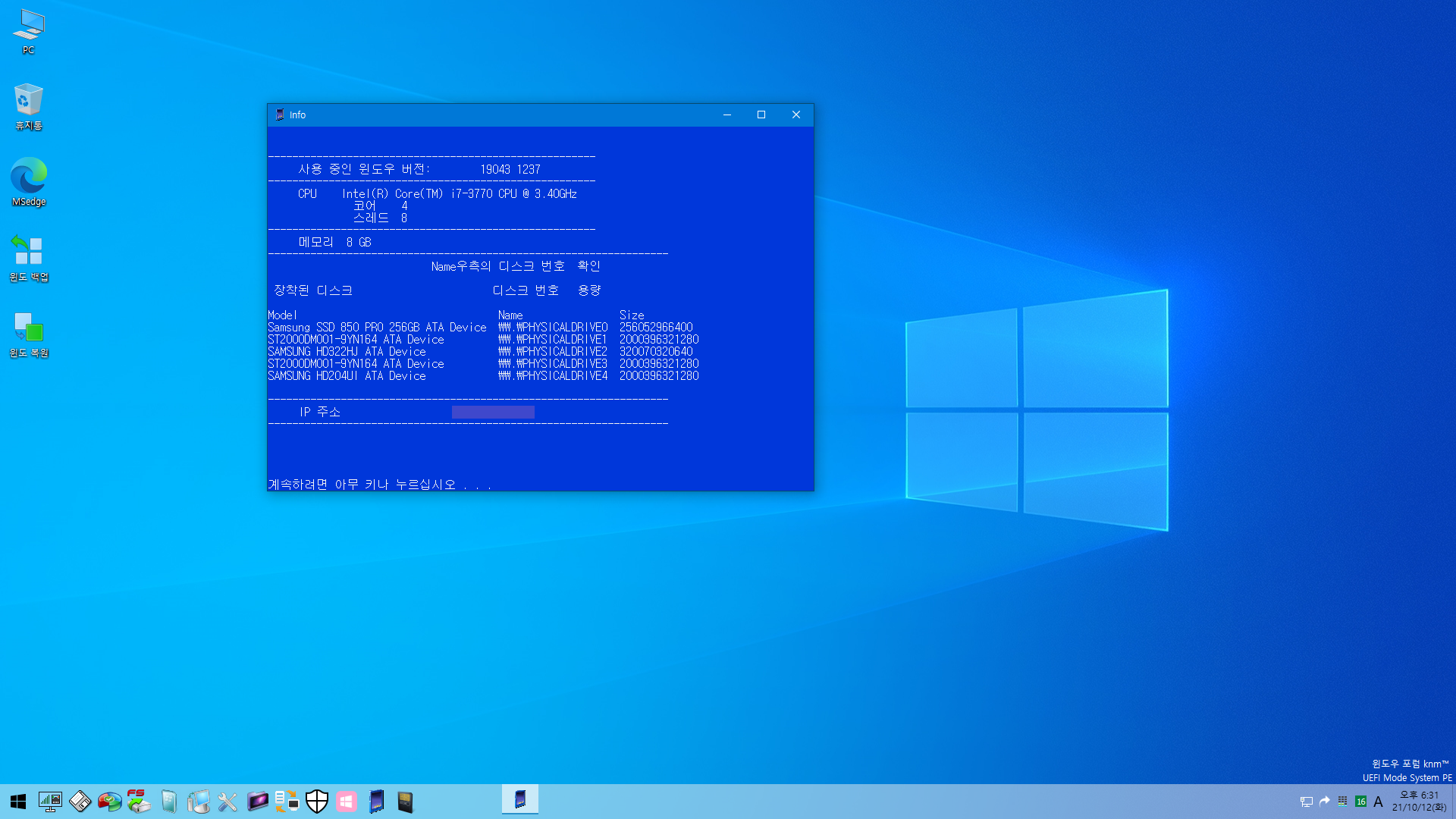The image size is (1456, 819).
Task: Launch the dark memory card icon
Action: [406, 802]
